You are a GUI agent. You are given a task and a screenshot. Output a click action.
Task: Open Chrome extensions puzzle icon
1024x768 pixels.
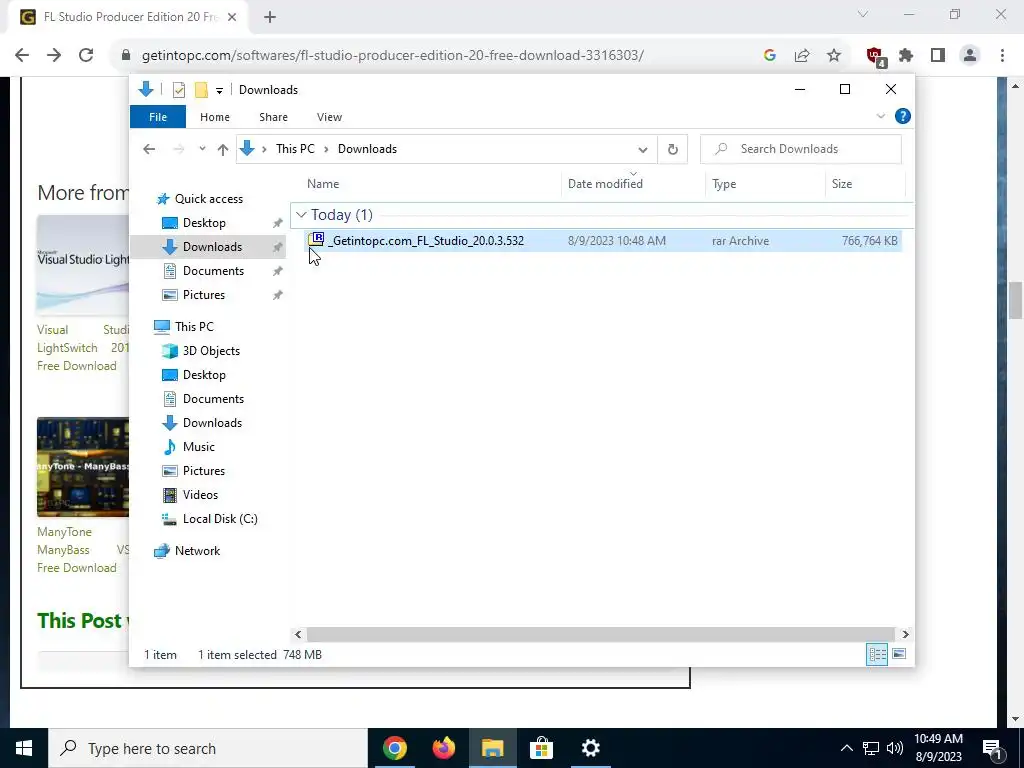906,56
